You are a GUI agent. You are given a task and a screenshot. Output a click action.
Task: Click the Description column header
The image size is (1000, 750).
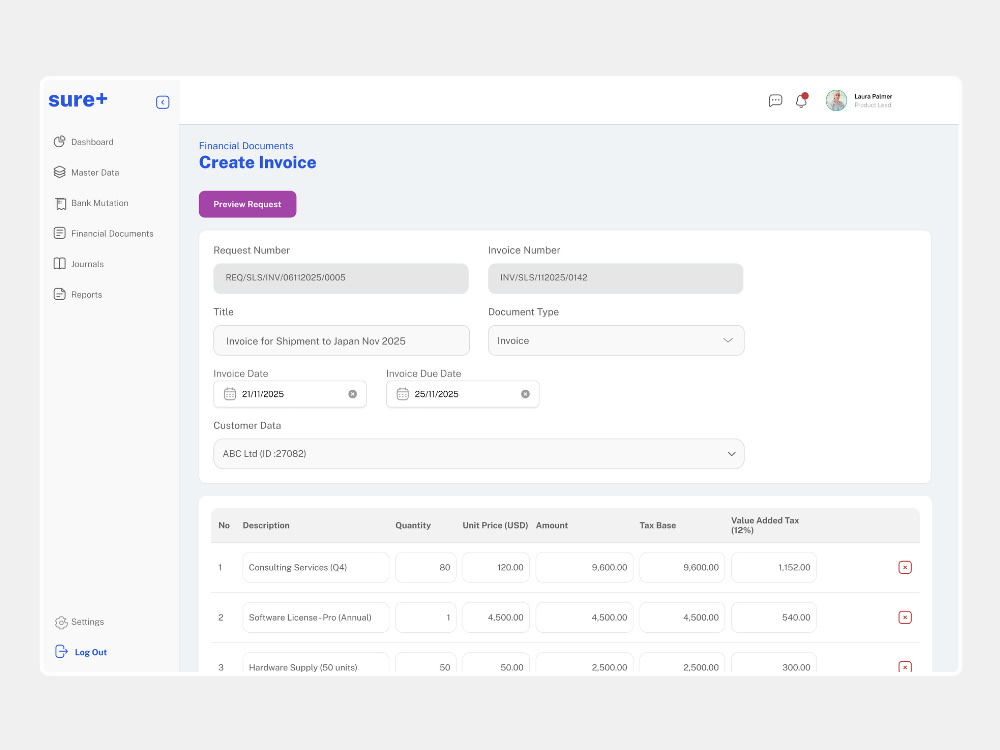click(266, 526)
